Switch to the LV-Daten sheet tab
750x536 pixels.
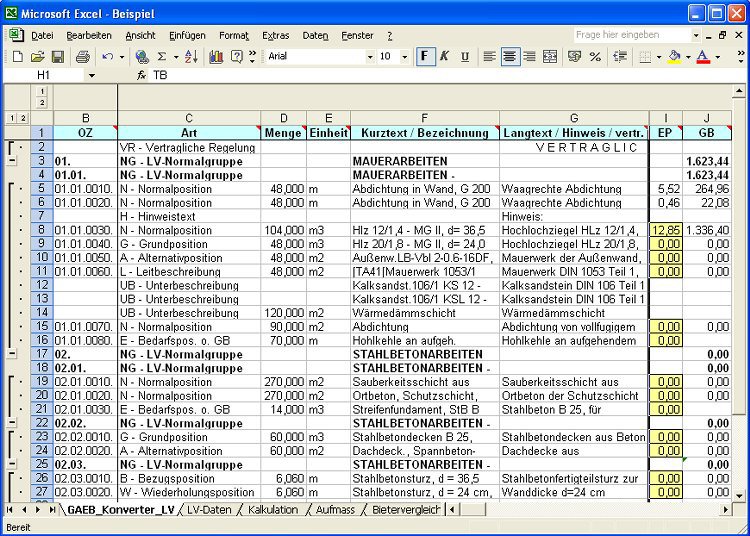[209, 510]
